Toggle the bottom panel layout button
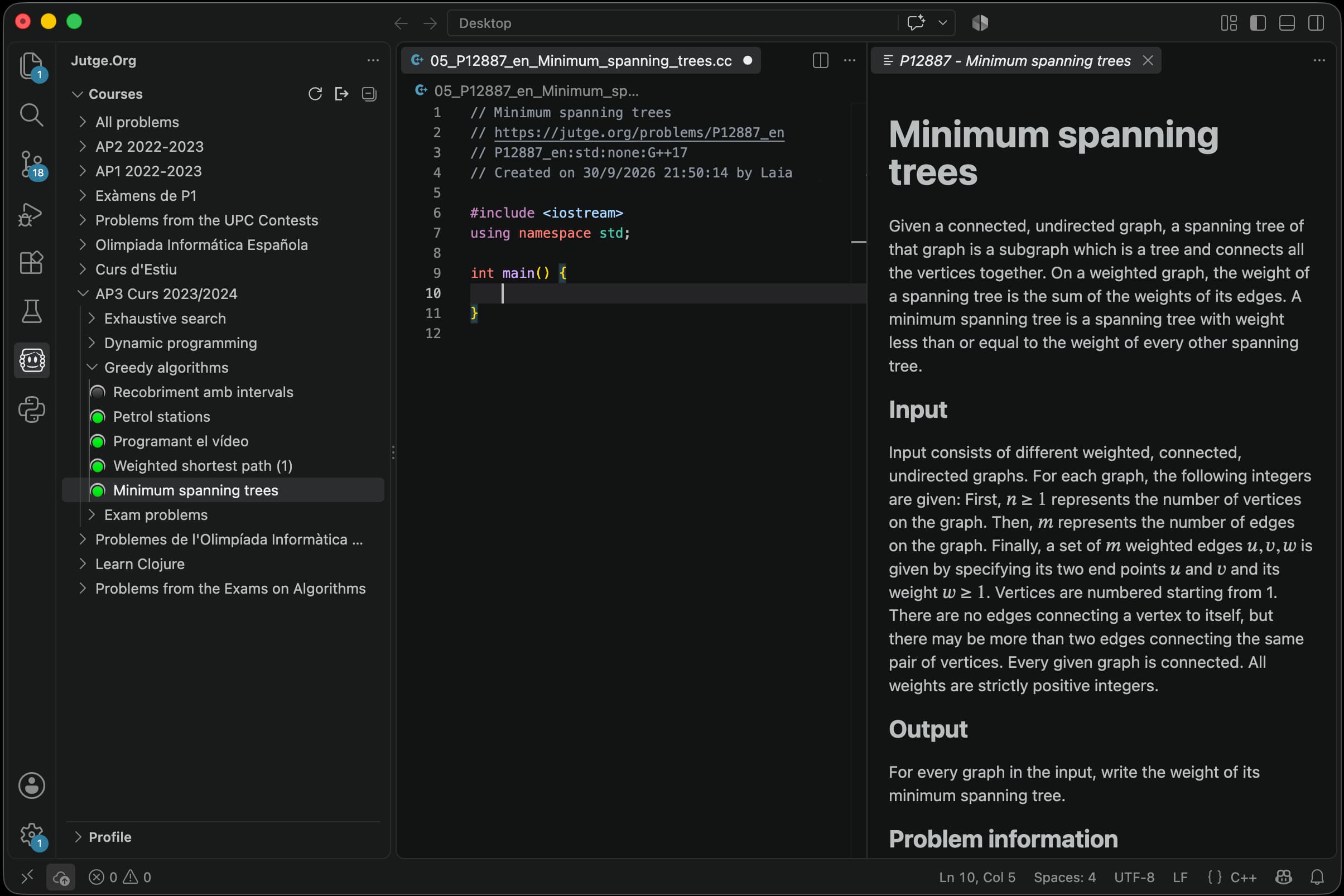The height and width of the screenshot is (896, 1344). [x=1287, y=23]
